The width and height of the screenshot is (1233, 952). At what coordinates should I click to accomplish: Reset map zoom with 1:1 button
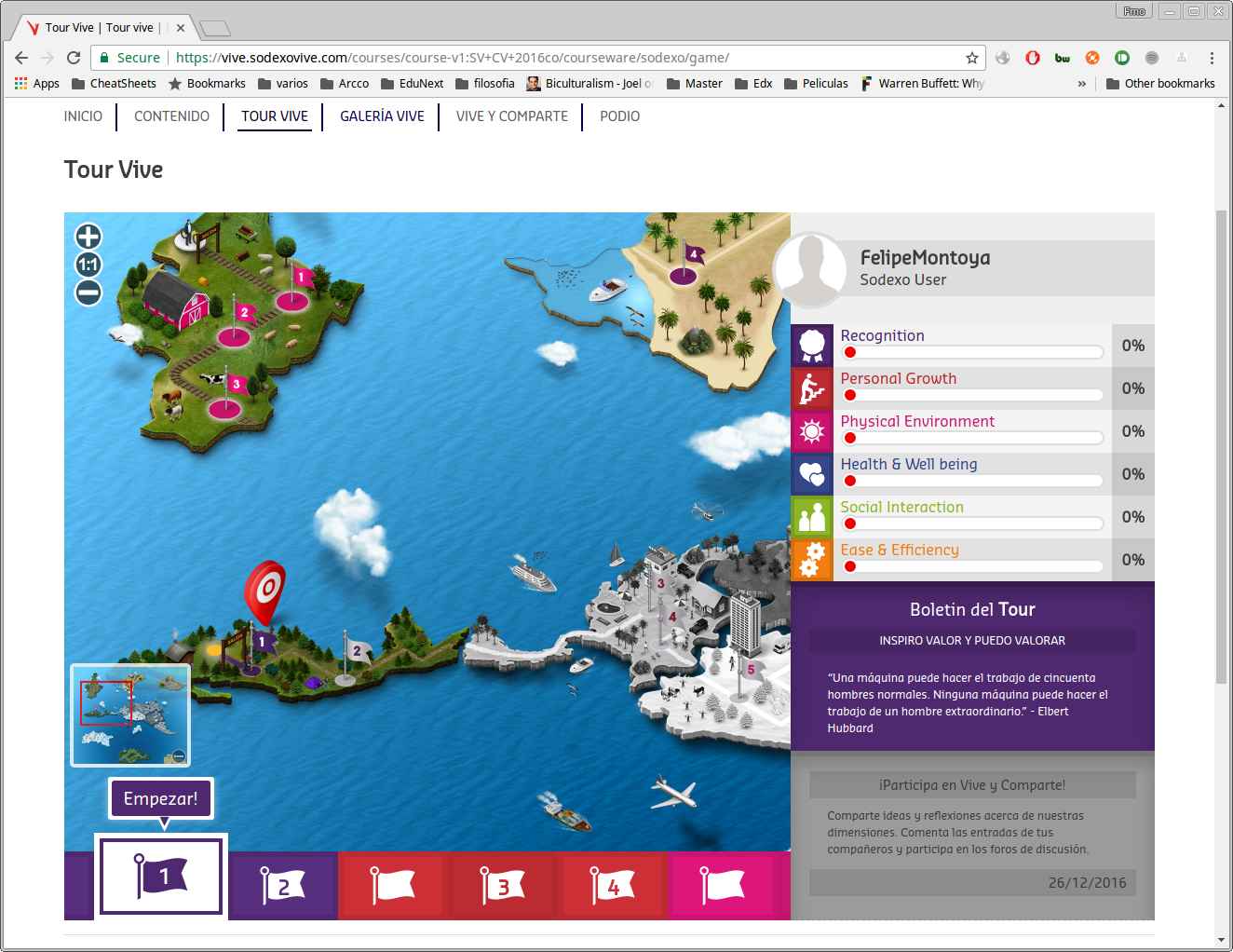[x=88, y=265]
